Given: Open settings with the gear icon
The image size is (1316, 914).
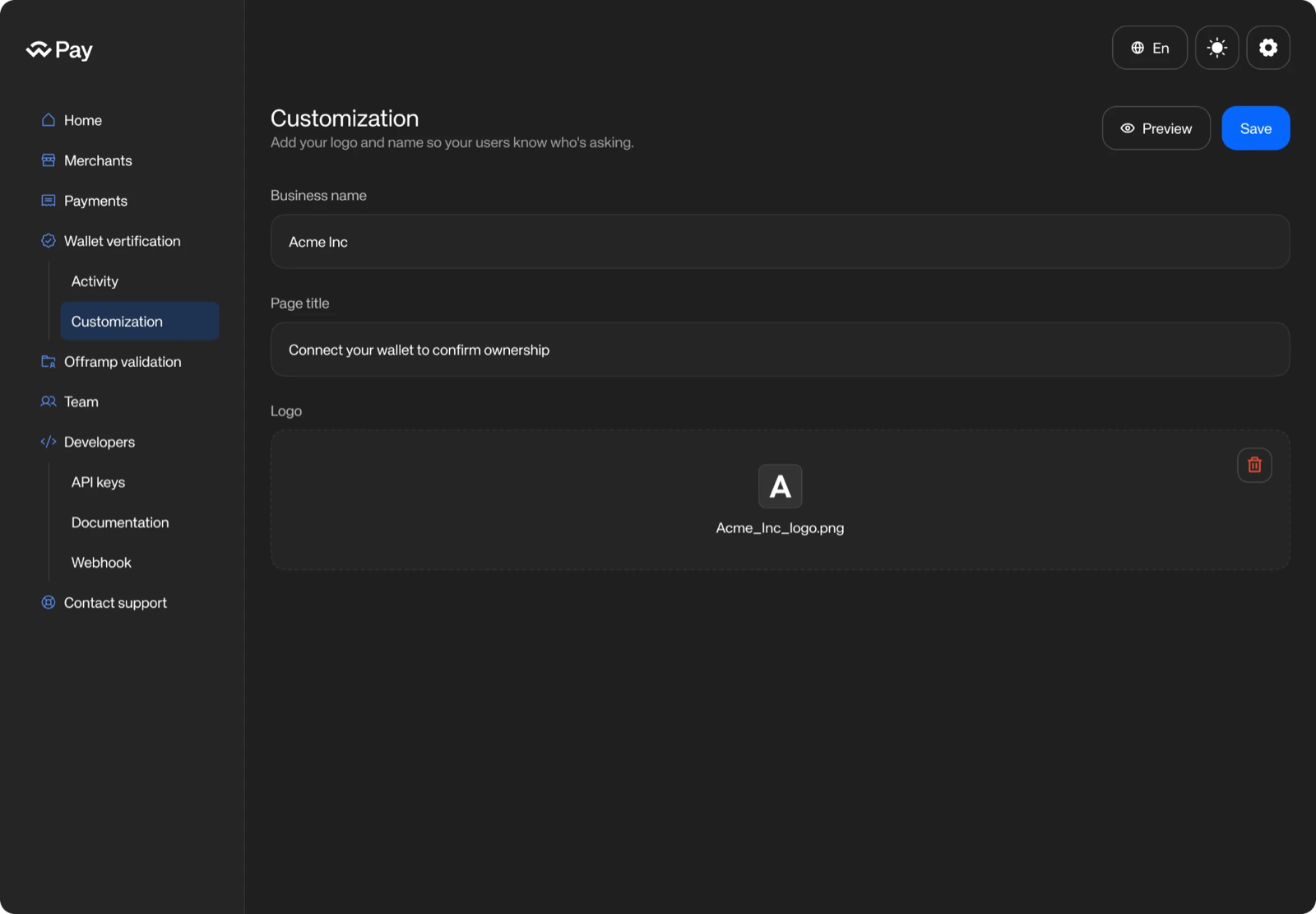Looking at the screenshot, I should [x=1268, y=48].
